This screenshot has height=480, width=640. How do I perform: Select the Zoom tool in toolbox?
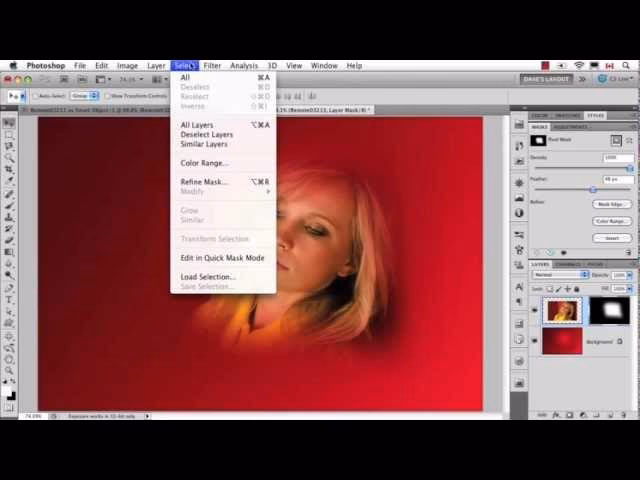coord(9,371)
